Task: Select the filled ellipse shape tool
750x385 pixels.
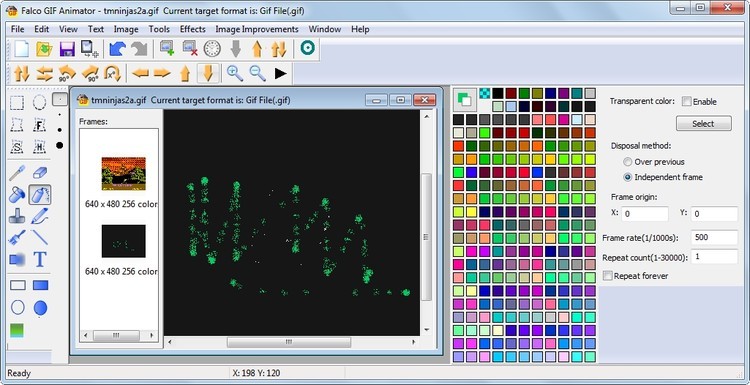Action: (x=41, y=308)
